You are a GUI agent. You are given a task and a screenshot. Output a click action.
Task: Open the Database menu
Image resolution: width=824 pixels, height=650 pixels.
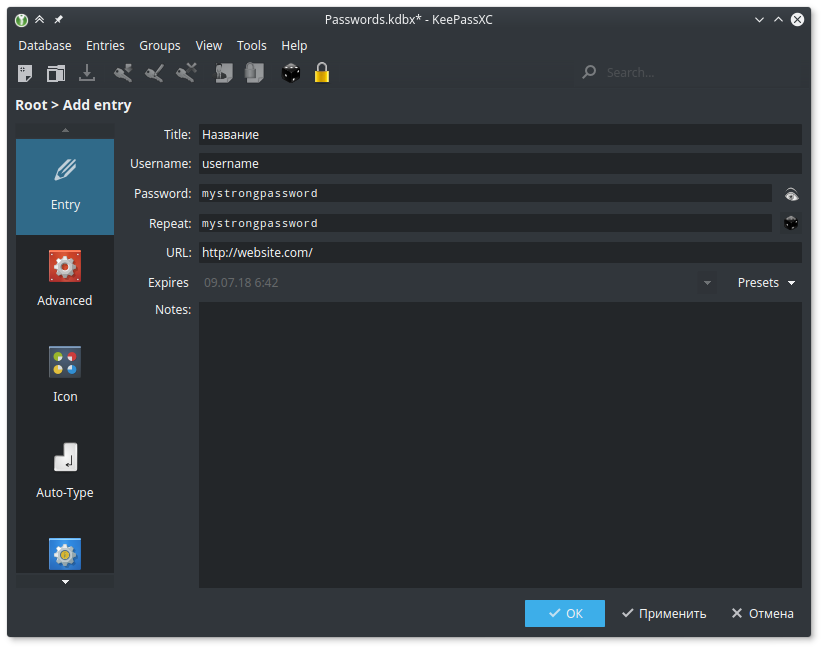(45, 46)
